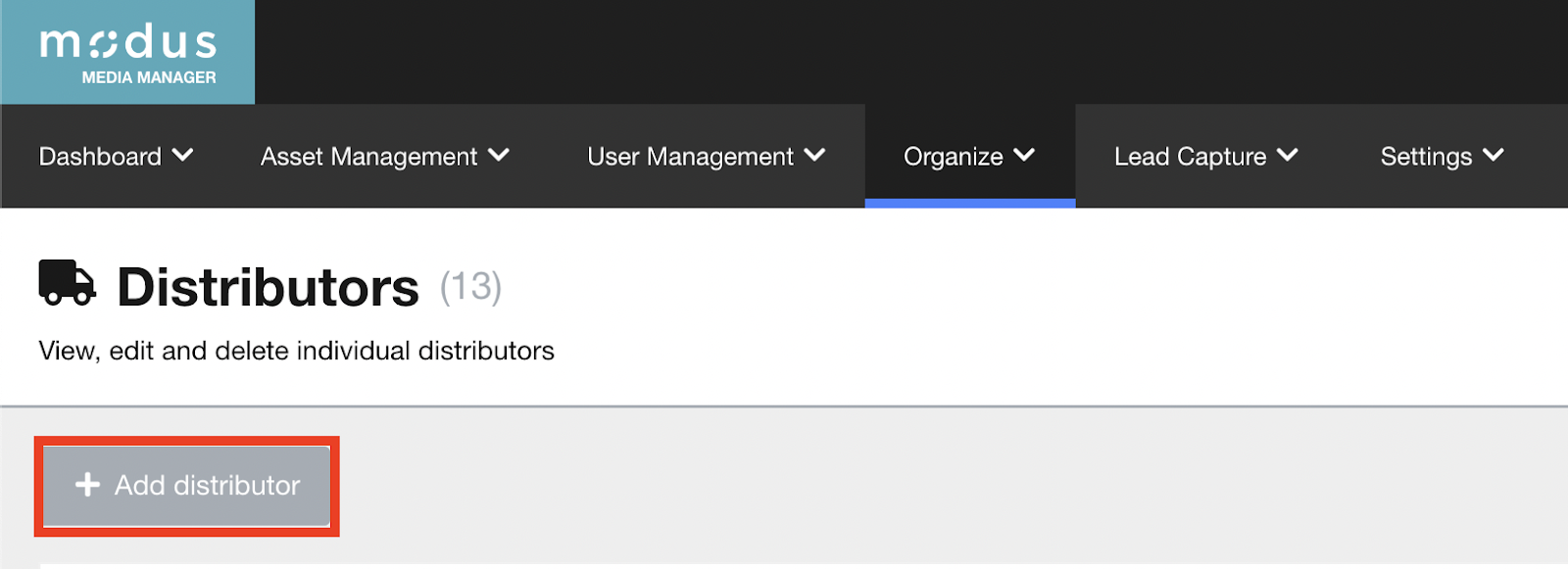Click the chevron next to Settings
Viewport: 1568px width, 569px height.
[x=1494, y=155]
